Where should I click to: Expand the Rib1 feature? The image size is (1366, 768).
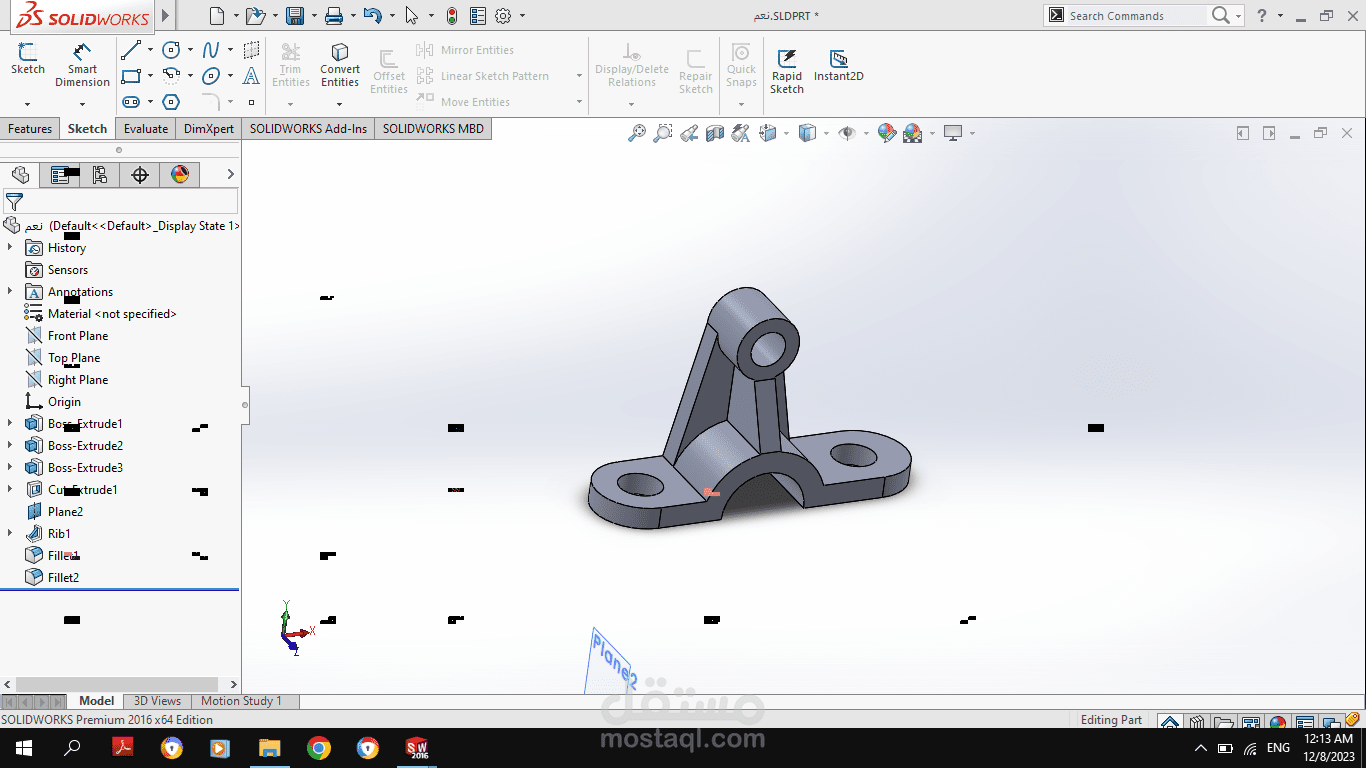[10, 534]
